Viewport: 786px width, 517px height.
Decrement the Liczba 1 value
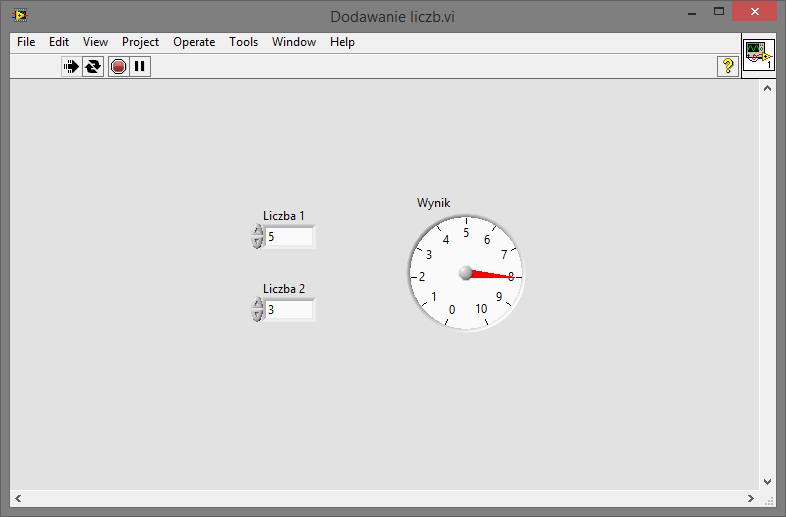(x=258, y=242)
